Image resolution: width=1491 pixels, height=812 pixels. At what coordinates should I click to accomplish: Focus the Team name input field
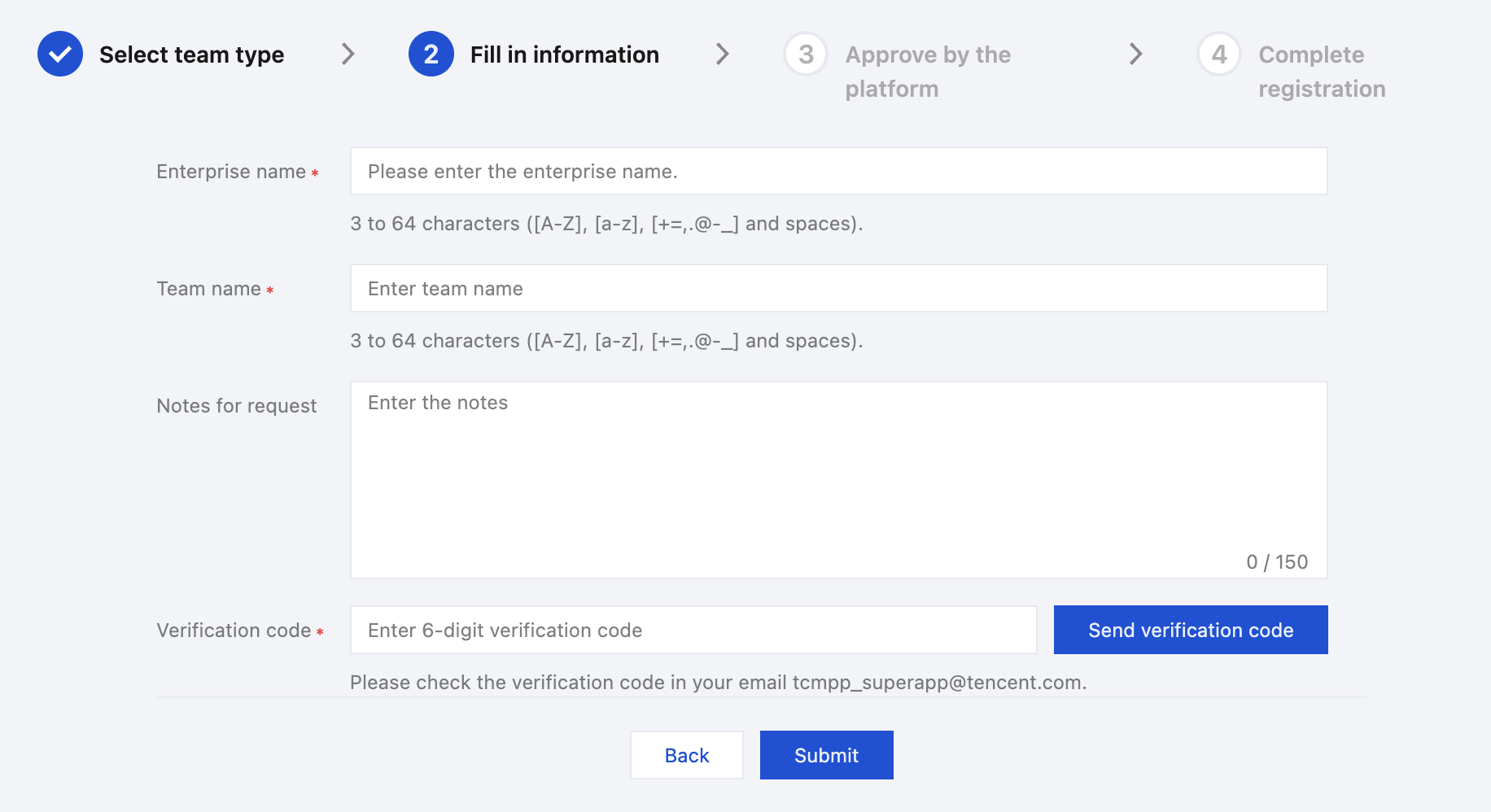pos(838,288)
